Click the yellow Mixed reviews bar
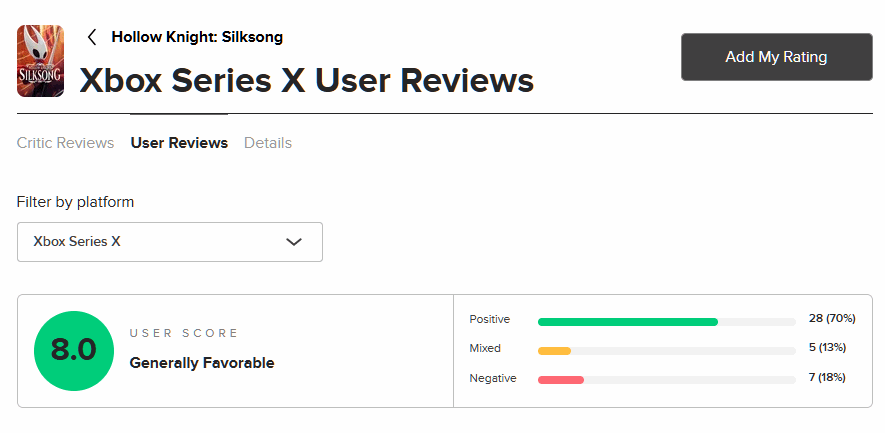Viewport: 885px width, 433px height. (x=554, y=351)
